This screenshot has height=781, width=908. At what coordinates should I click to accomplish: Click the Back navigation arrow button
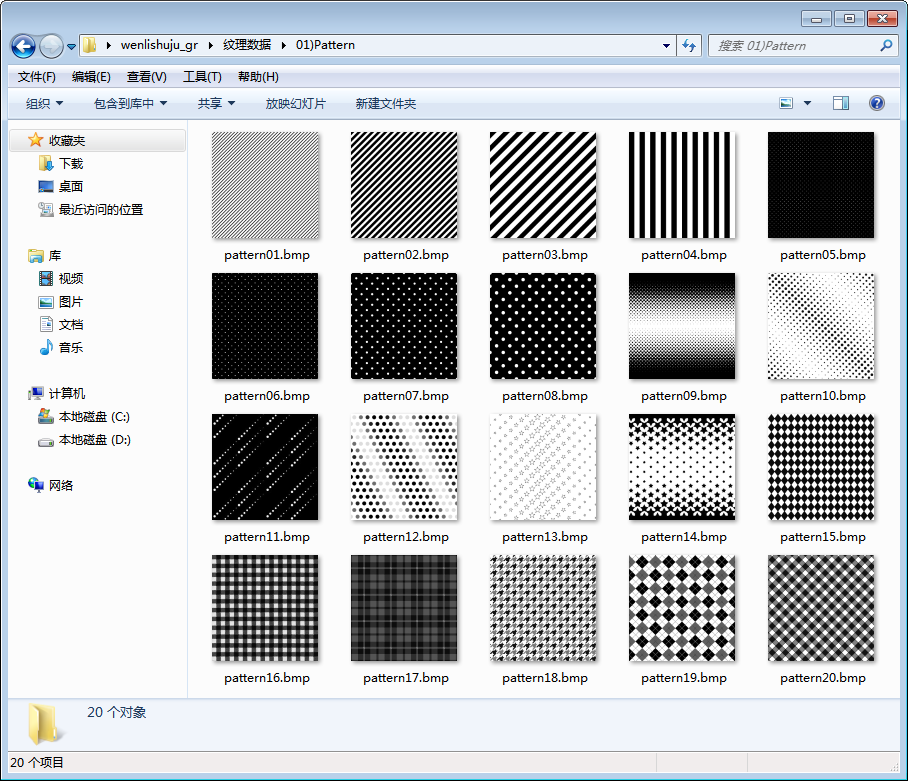(x=23, y=46)
